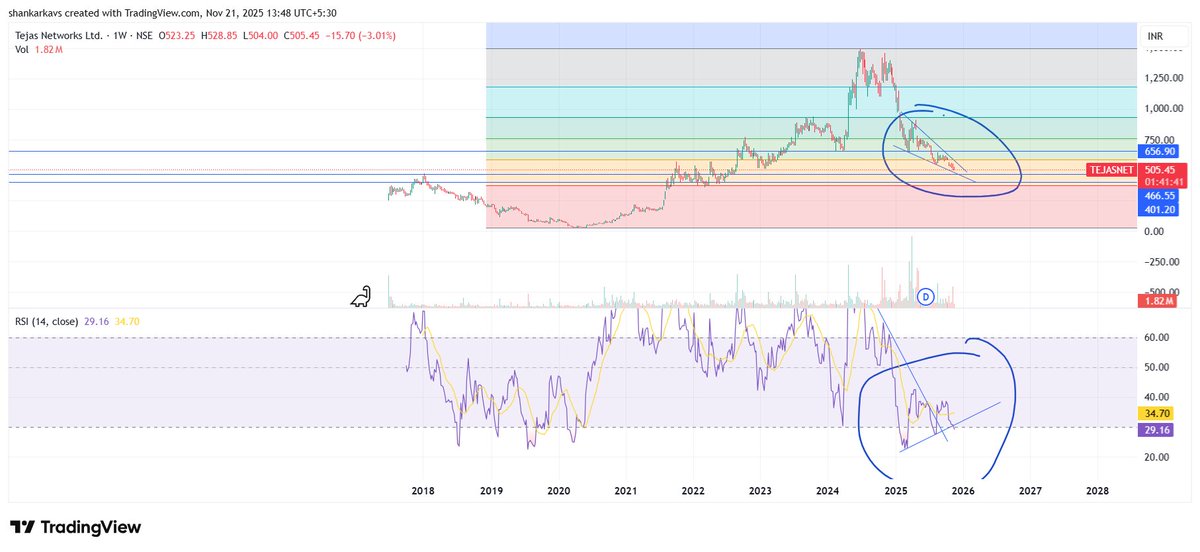Click the 2026 label on the time axis
The height and width of the screenshot is (552, 1200).
point(963,491)
